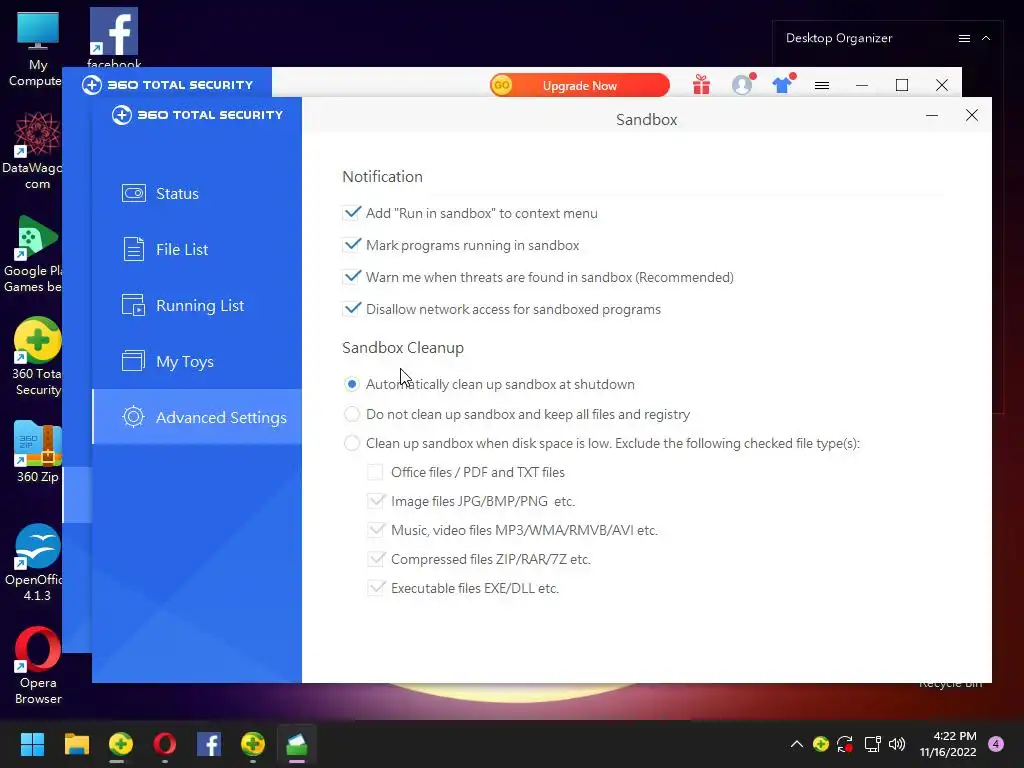1024x768 pixels.
Task: Uncheck Add "Run in sandbox" to context menu
Action: click(x=351, y=213)
